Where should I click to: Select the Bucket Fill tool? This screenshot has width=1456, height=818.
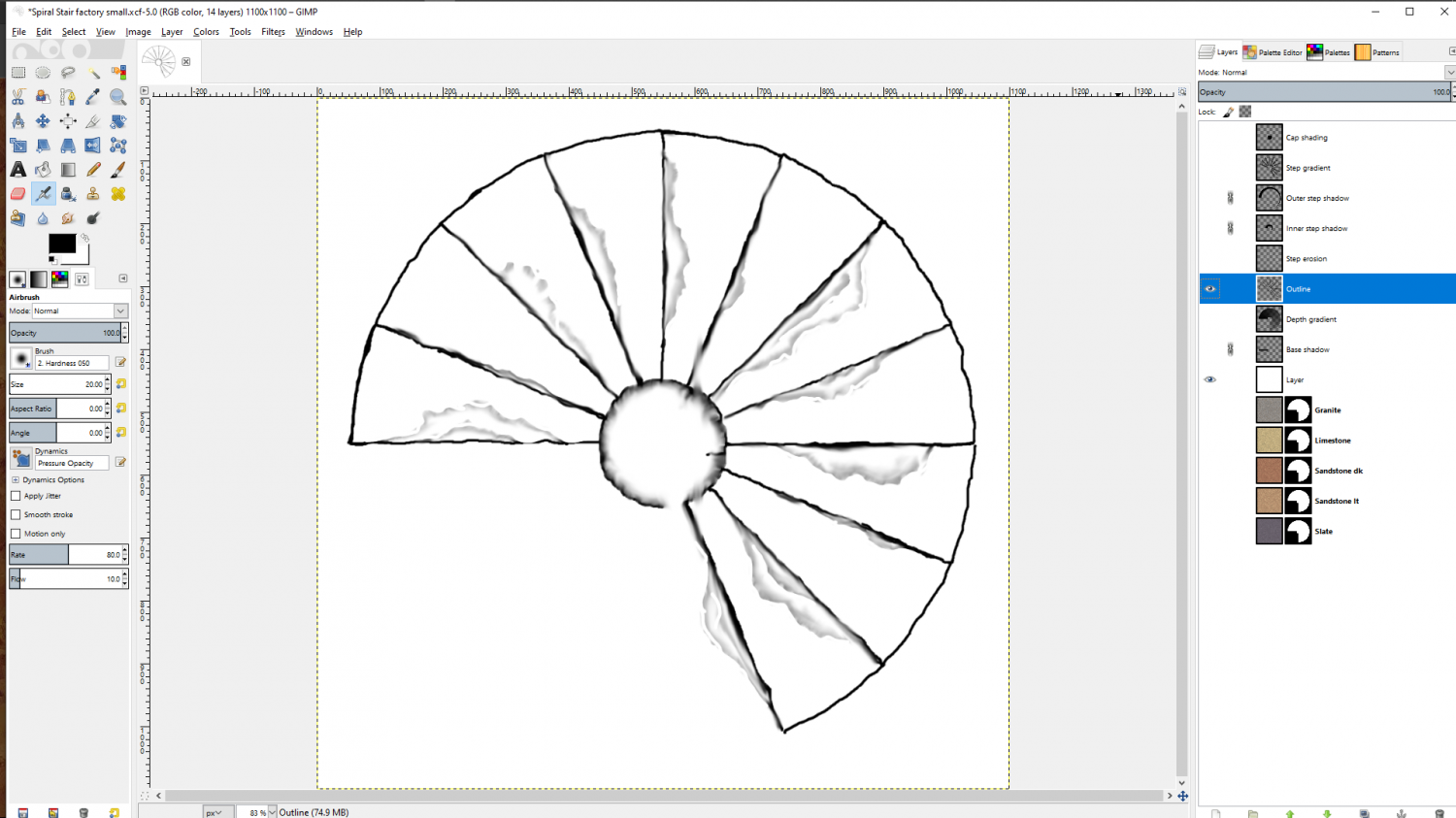(x=43, y=170)
